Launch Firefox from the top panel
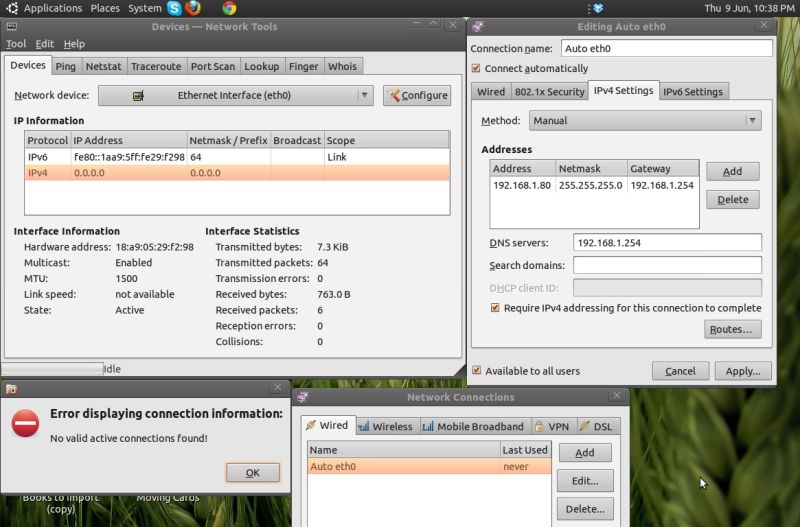This screenshot has width=800, height=527. [193, 8]
